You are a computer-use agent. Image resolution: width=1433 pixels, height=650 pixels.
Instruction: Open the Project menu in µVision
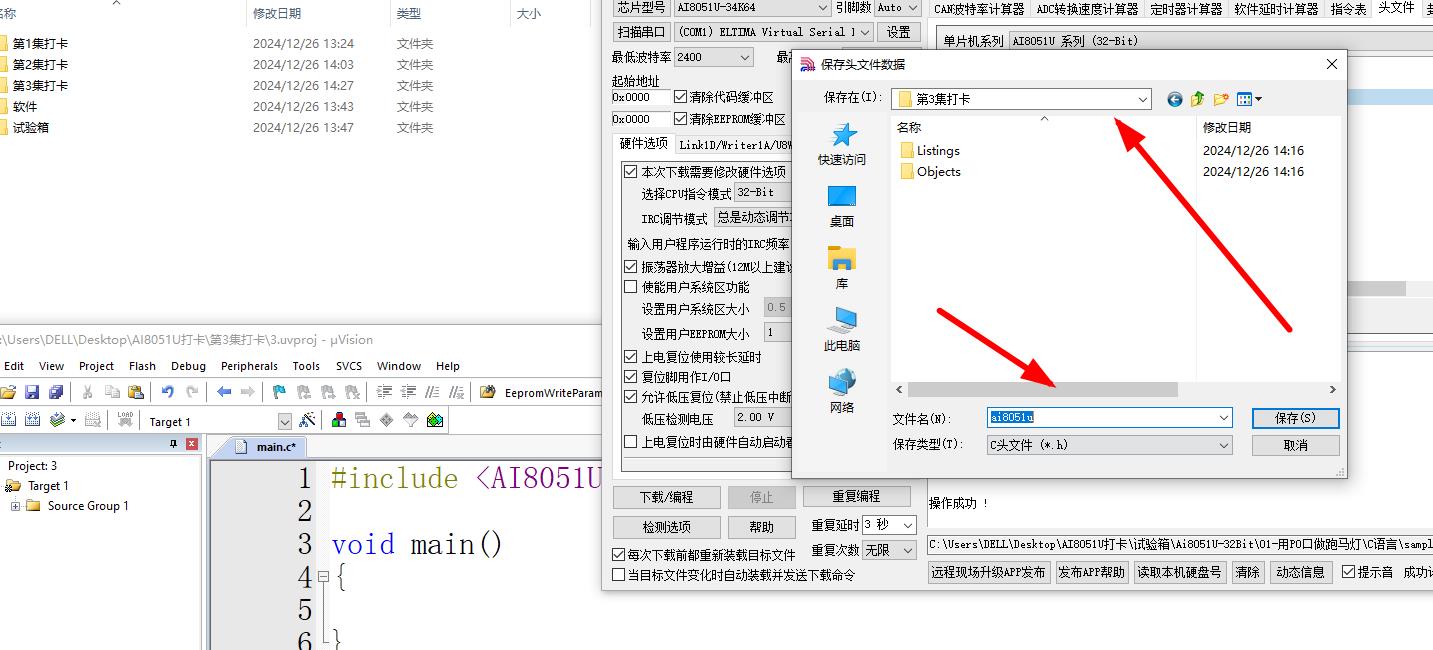pyautogui.click(x=96, y=366)
